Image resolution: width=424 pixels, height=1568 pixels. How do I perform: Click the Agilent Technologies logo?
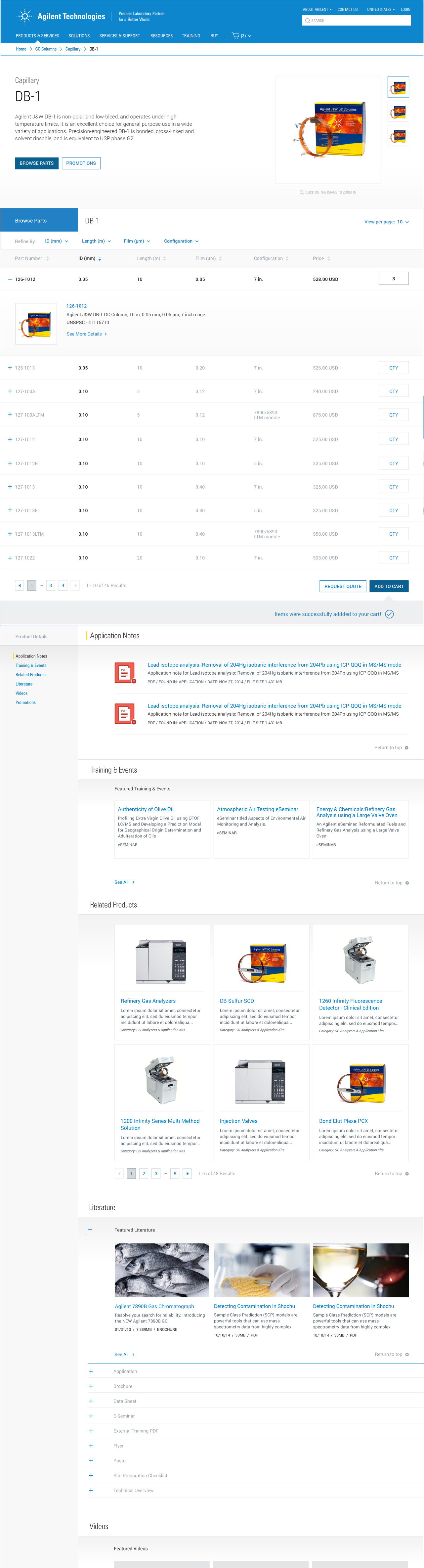(60, 16)
